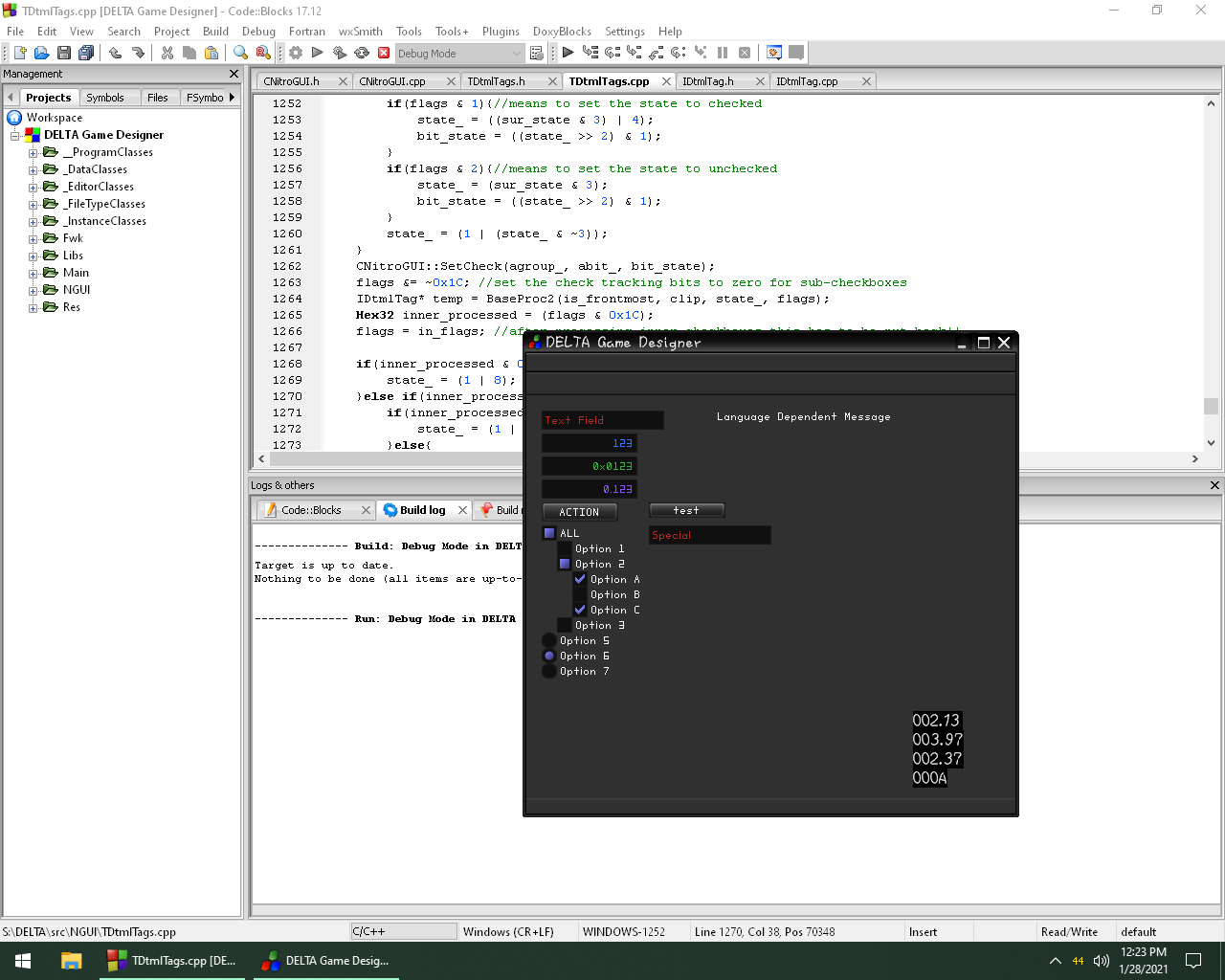Open the Debug Mode build target dropdown
This screenshot has height=980, width=1225.
coord(517,54)
